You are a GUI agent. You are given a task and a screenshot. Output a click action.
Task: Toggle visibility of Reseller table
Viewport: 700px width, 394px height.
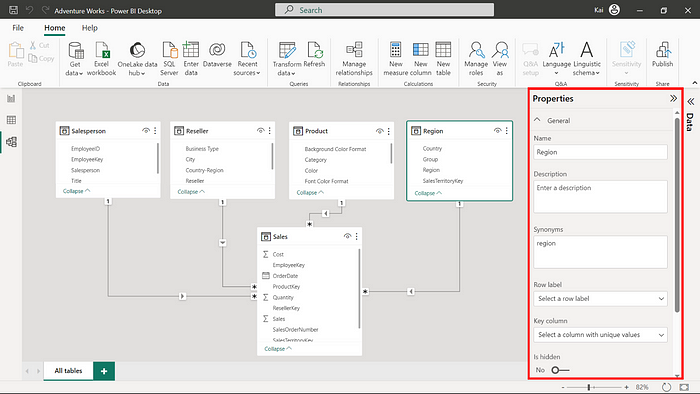tap(261, 131)
